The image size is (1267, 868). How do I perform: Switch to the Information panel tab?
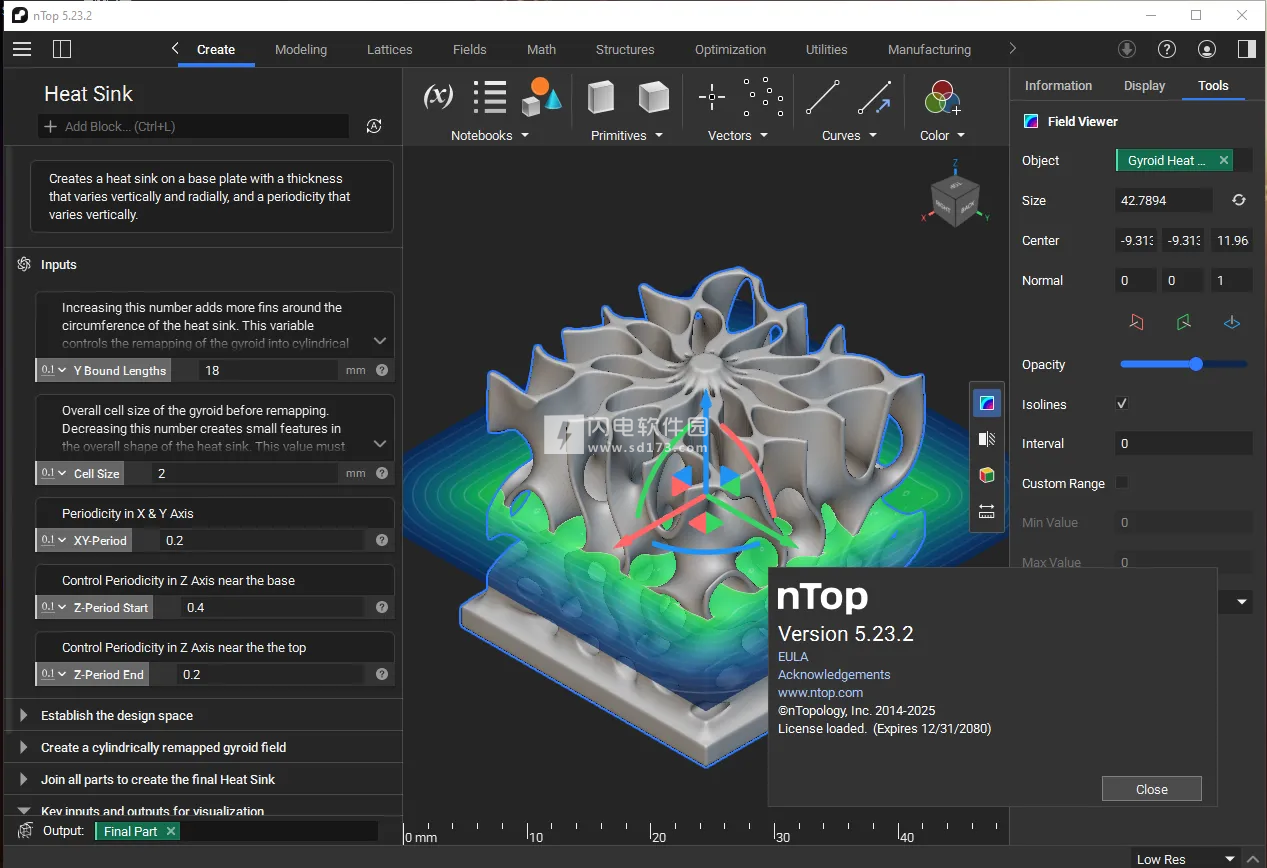click(1058, 85)
